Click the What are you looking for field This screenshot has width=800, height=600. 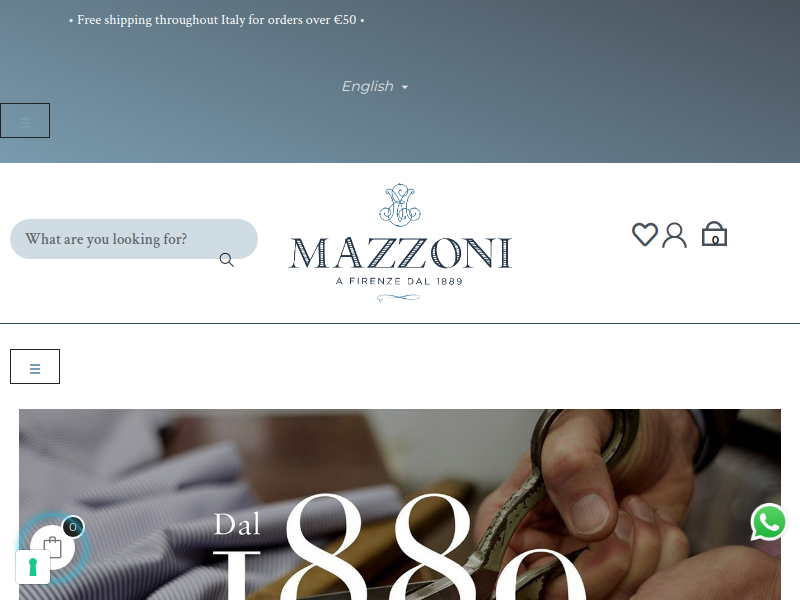[x=134, y=239]
